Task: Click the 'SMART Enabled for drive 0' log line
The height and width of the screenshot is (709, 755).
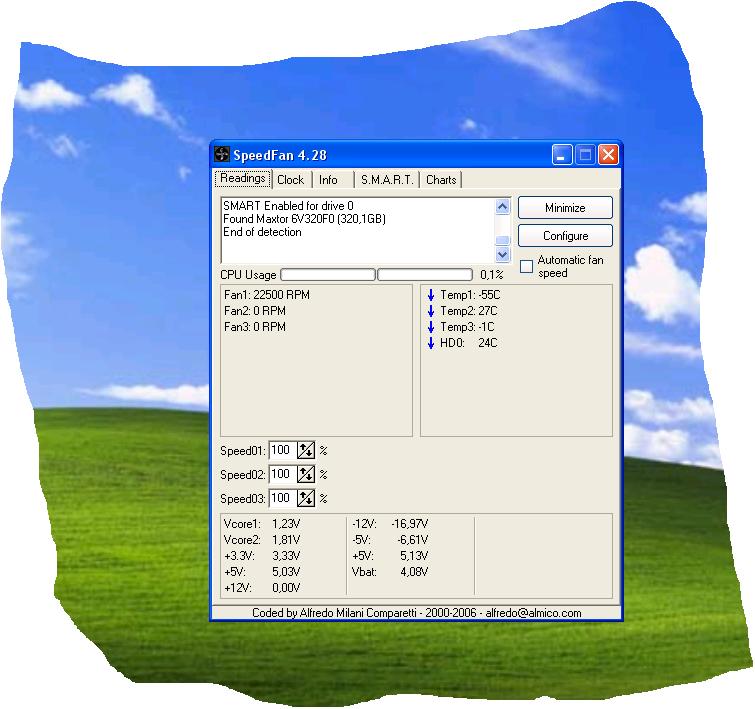Action: coord(288,206)
